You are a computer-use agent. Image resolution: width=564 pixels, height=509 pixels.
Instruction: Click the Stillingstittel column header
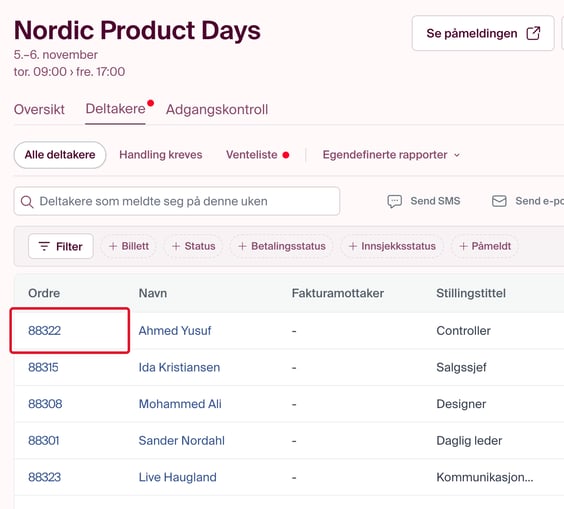click(x=471, y=293)
